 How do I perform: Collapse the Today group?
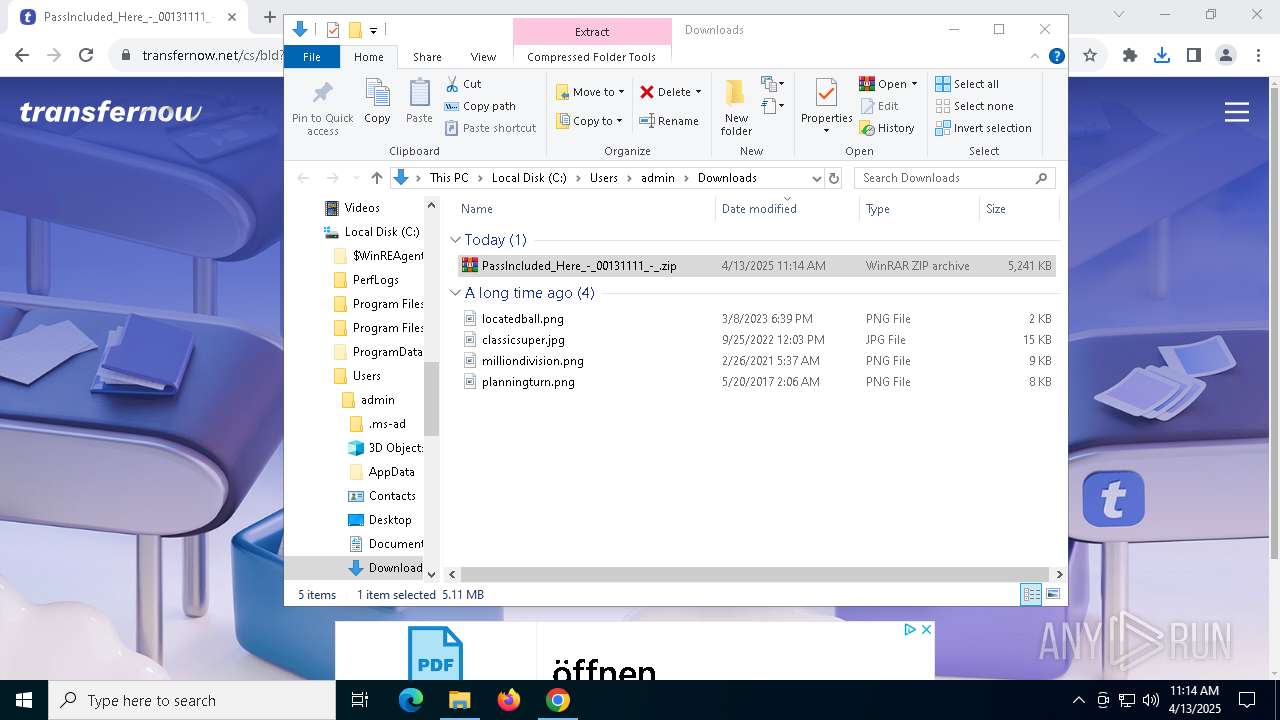[455, 240]
